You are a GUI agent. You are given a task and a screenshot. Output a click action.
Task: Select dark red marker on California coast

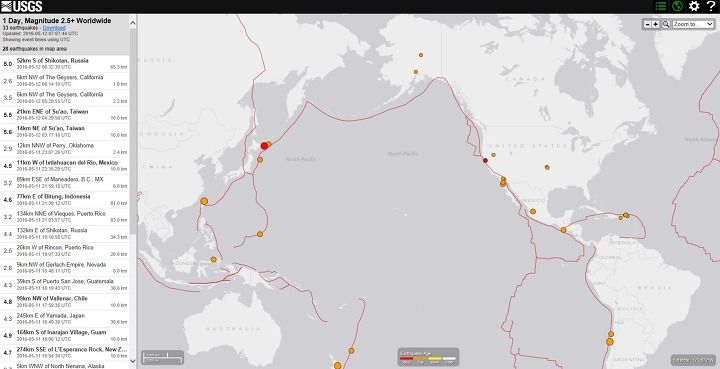(x=485, y=161)
